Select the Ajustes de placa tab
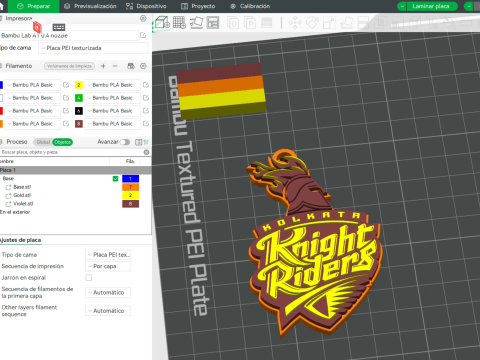480x360 pixels. click(21, 240)
